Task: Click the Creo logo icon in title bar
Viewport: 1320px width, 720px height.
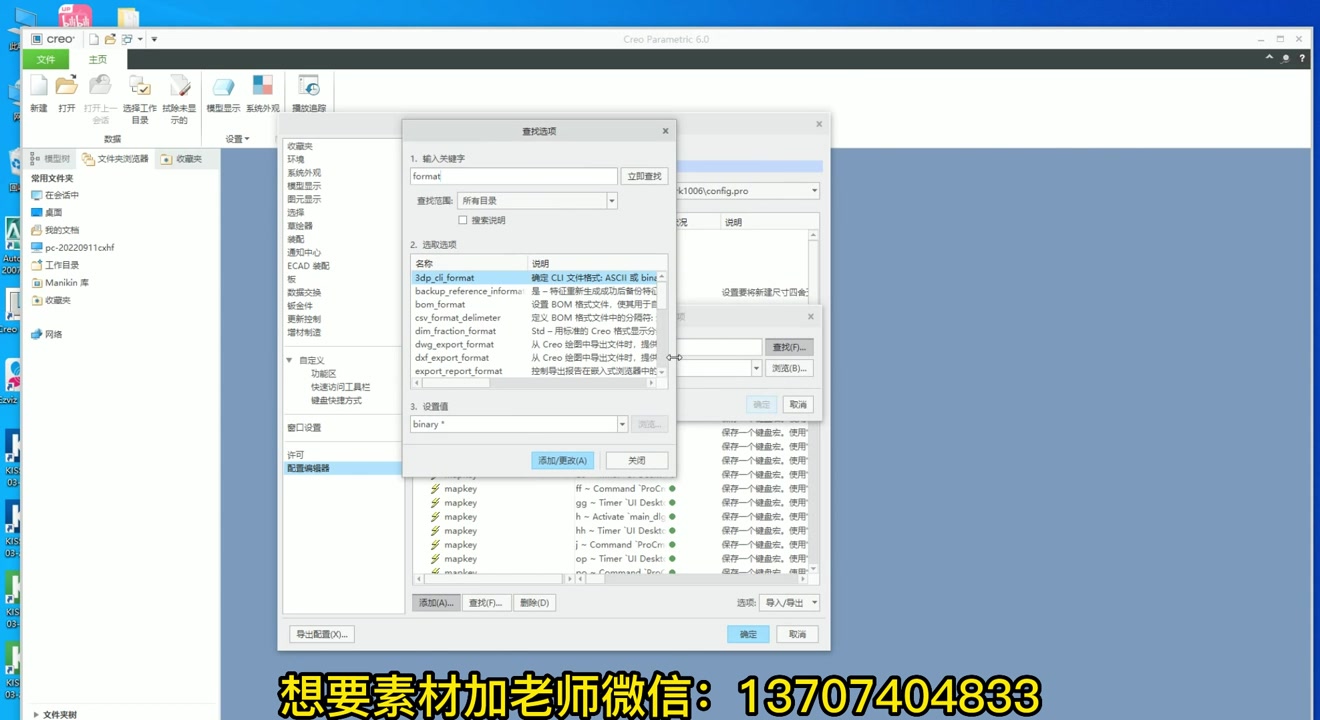Action: point(37,39)
